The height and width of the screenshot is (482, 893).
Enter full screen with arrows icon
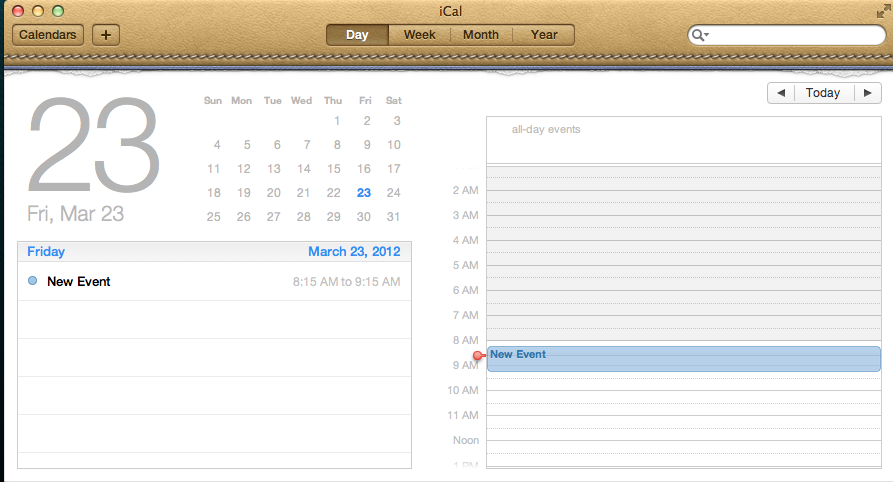[x=884, y=11]
